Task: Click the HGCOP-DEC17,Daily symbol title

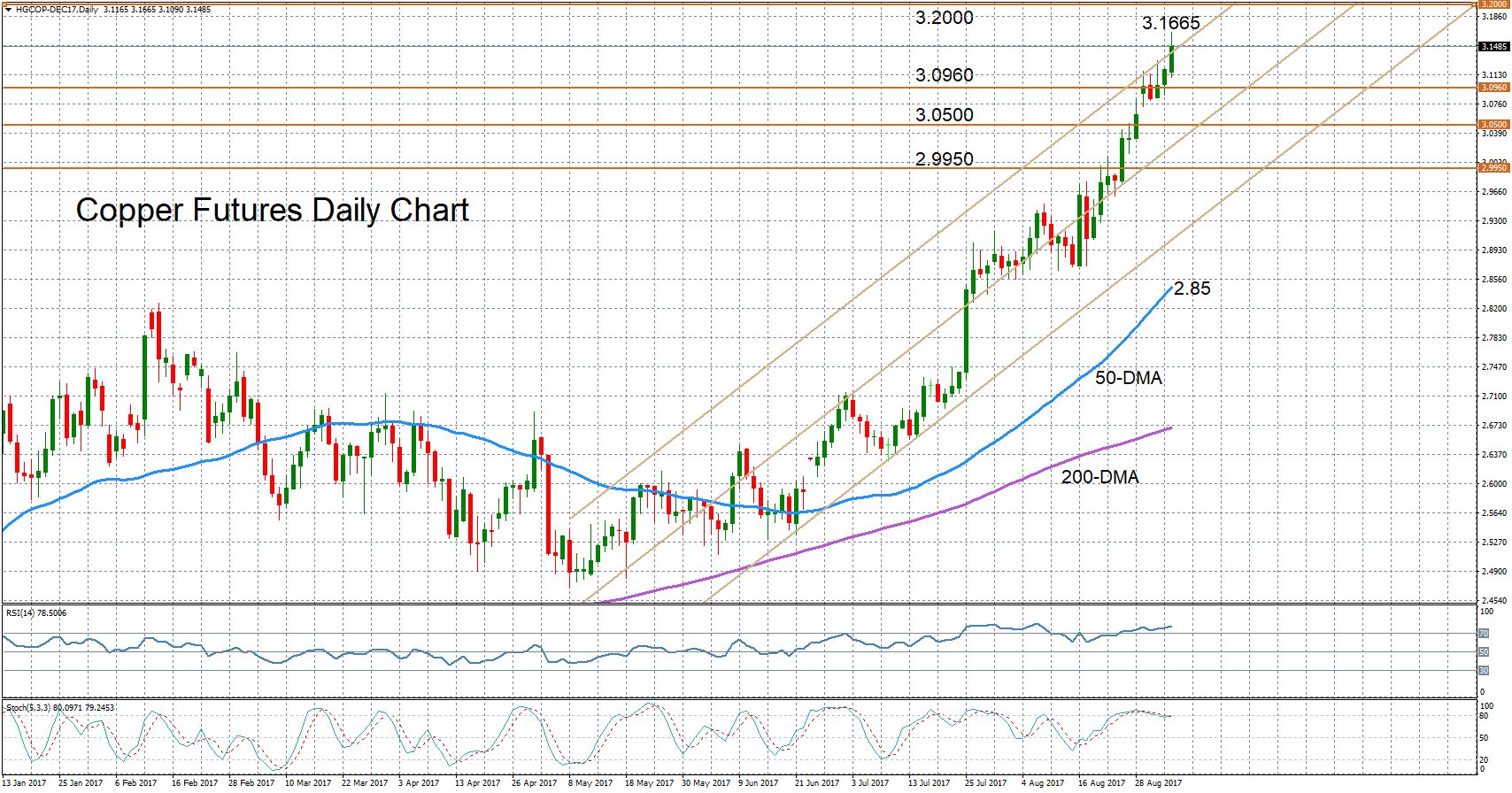Action: (x=58, y=9)
